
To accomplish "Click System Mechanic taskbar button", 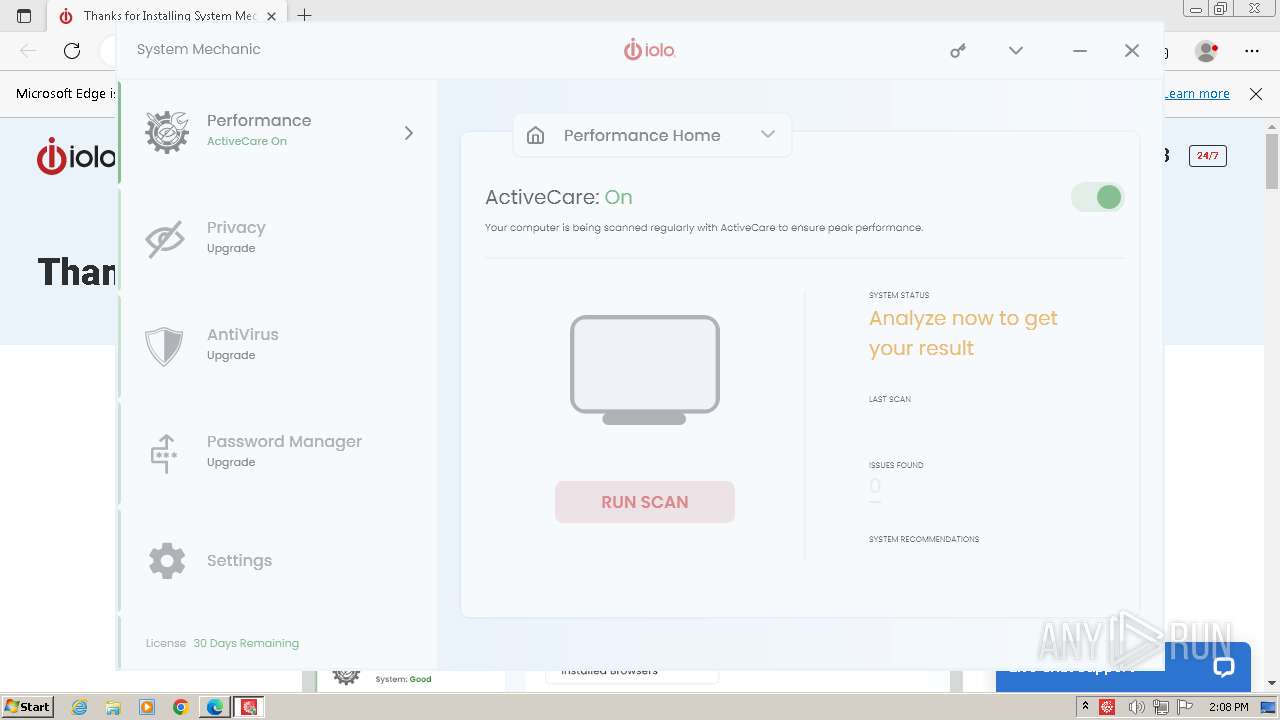I will click(249, 707).
